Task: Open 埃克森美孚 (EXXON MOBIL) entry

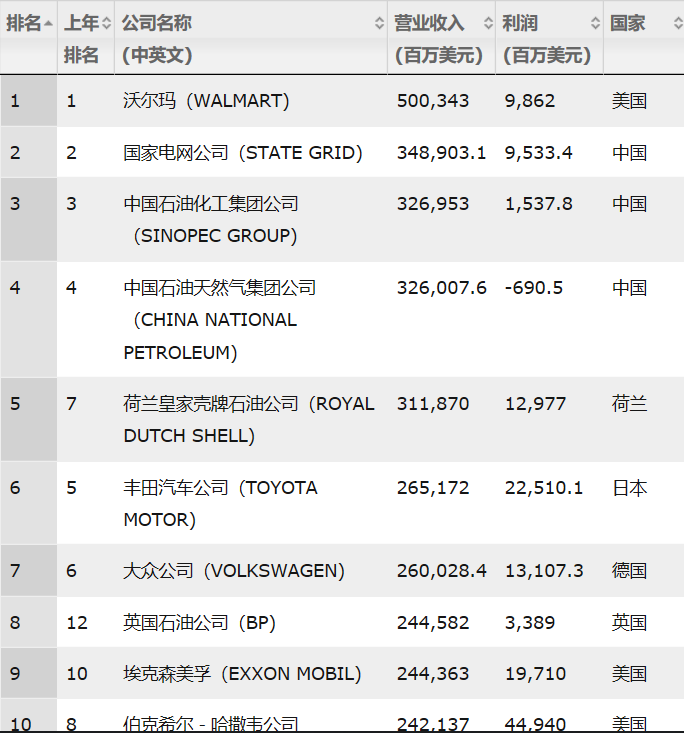Action: point(242,674)
